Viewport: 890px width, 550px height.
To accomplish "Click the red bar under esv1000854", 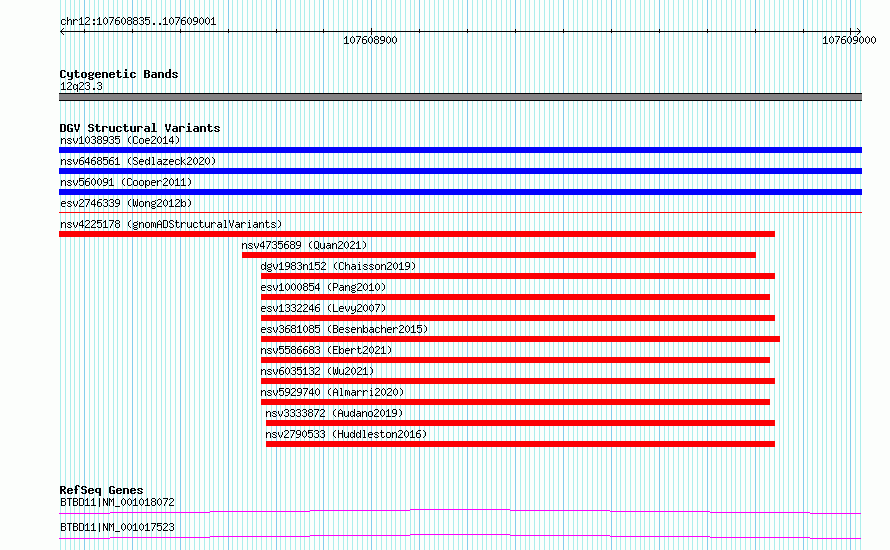I will (x=515, y=297).
